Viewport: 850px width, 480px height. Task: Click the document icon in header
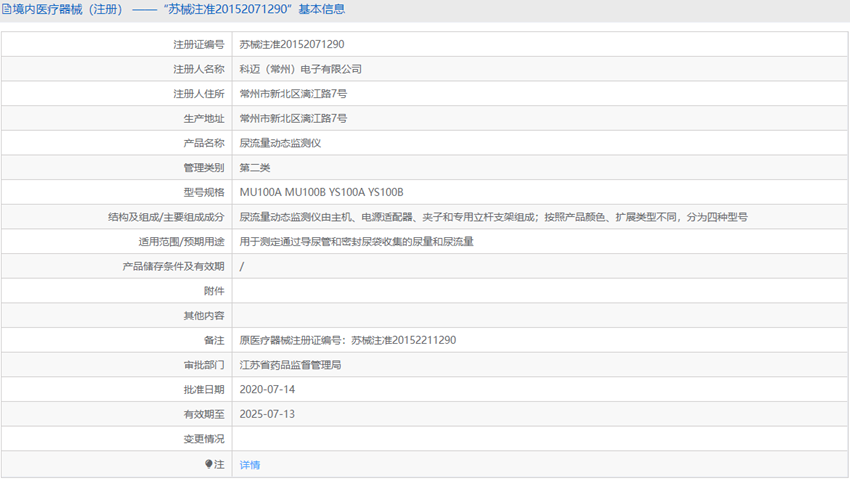(x=7, y=9)
